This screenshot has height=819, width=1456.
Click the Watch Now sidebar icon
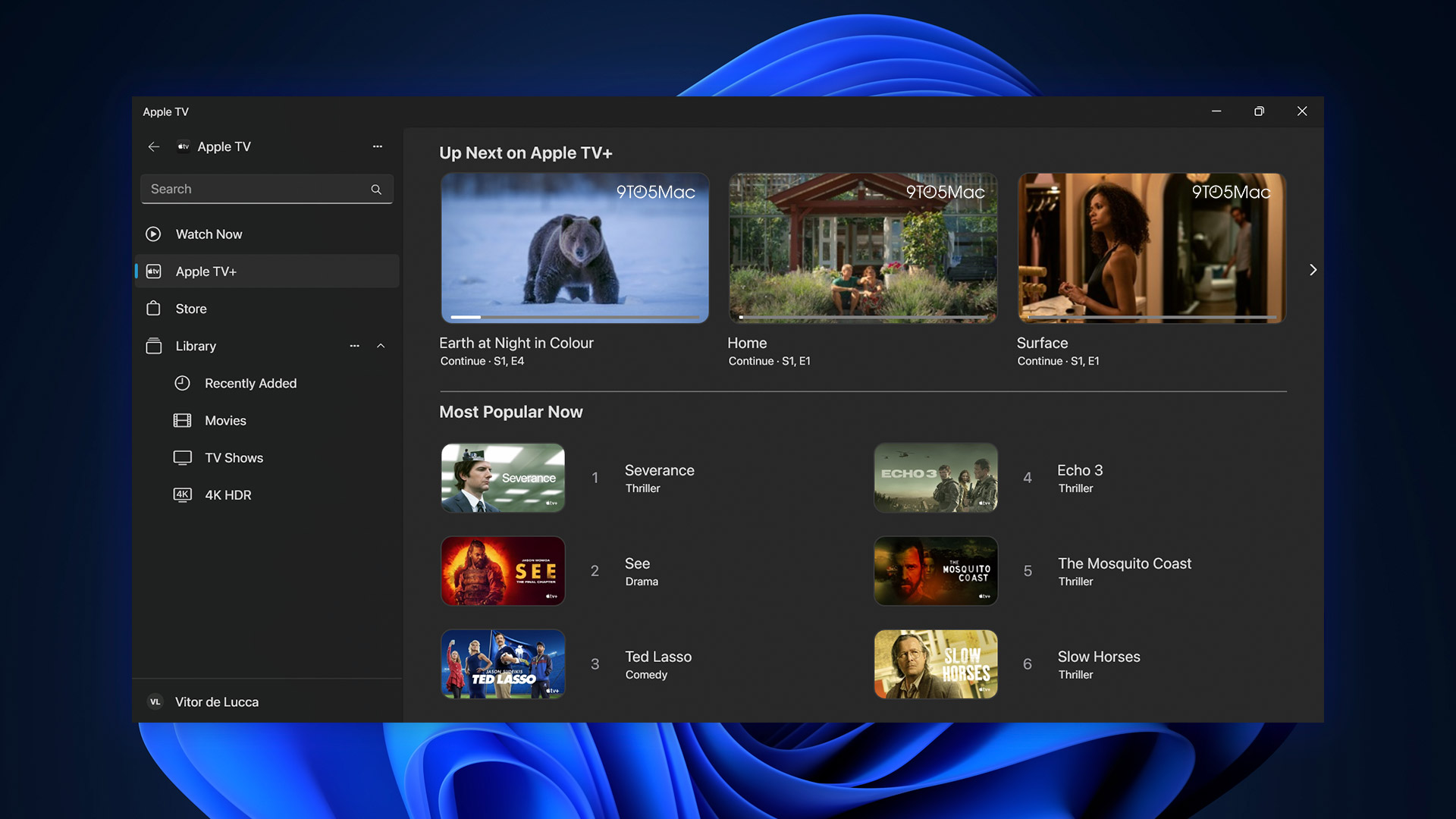tap(153, 233)
